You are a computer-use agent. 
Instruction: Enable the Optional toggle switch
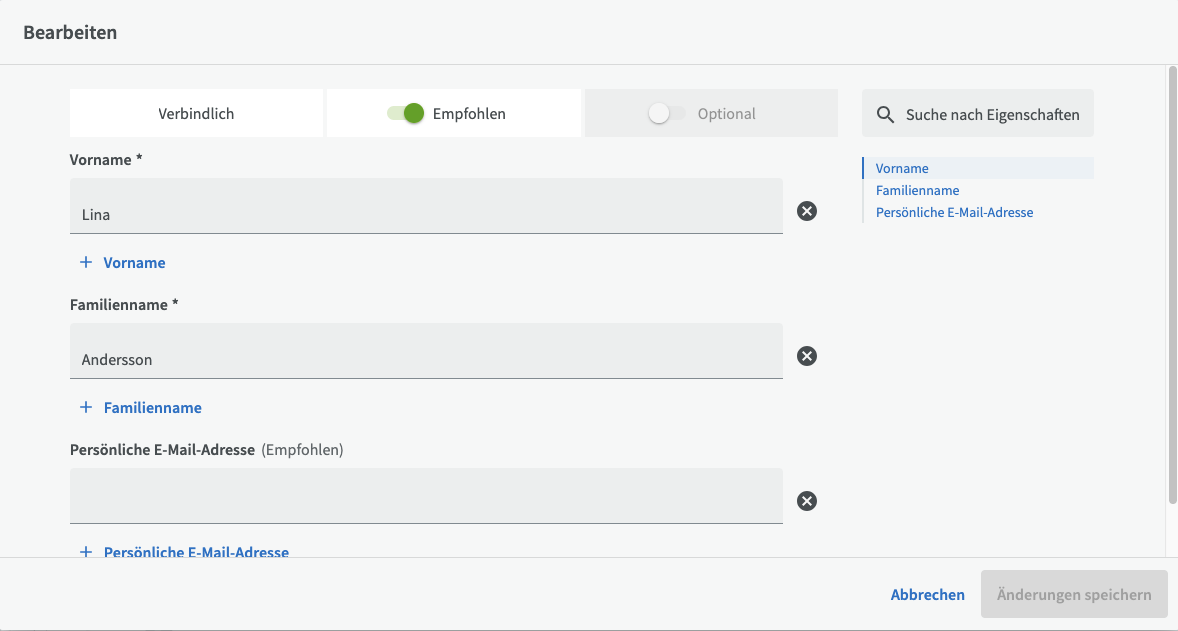coord(666,114)
